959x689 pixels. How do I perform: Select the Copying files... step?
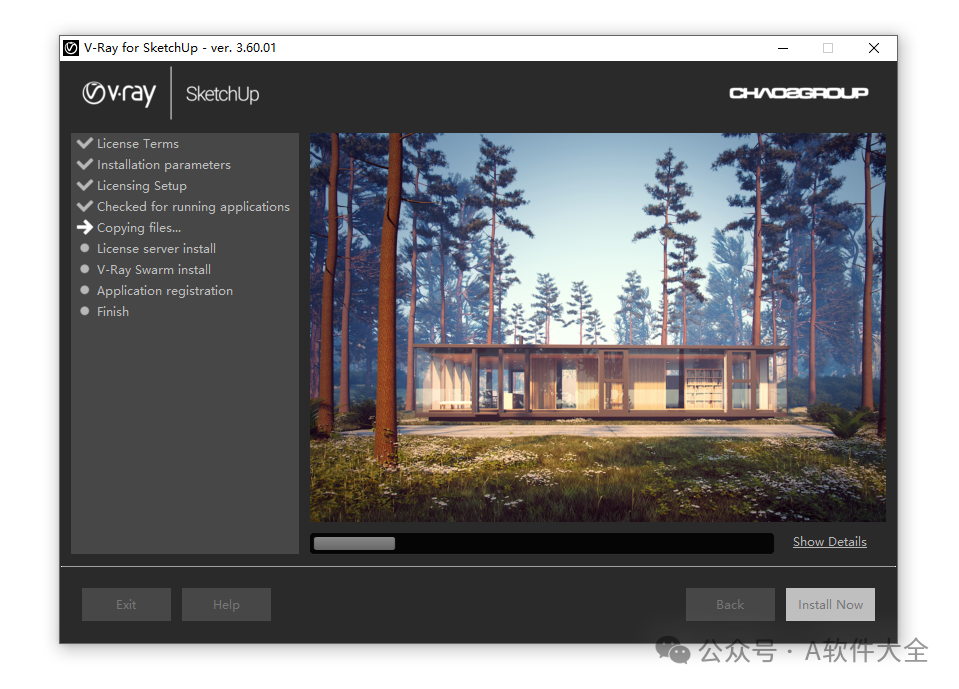click(139, 228)
